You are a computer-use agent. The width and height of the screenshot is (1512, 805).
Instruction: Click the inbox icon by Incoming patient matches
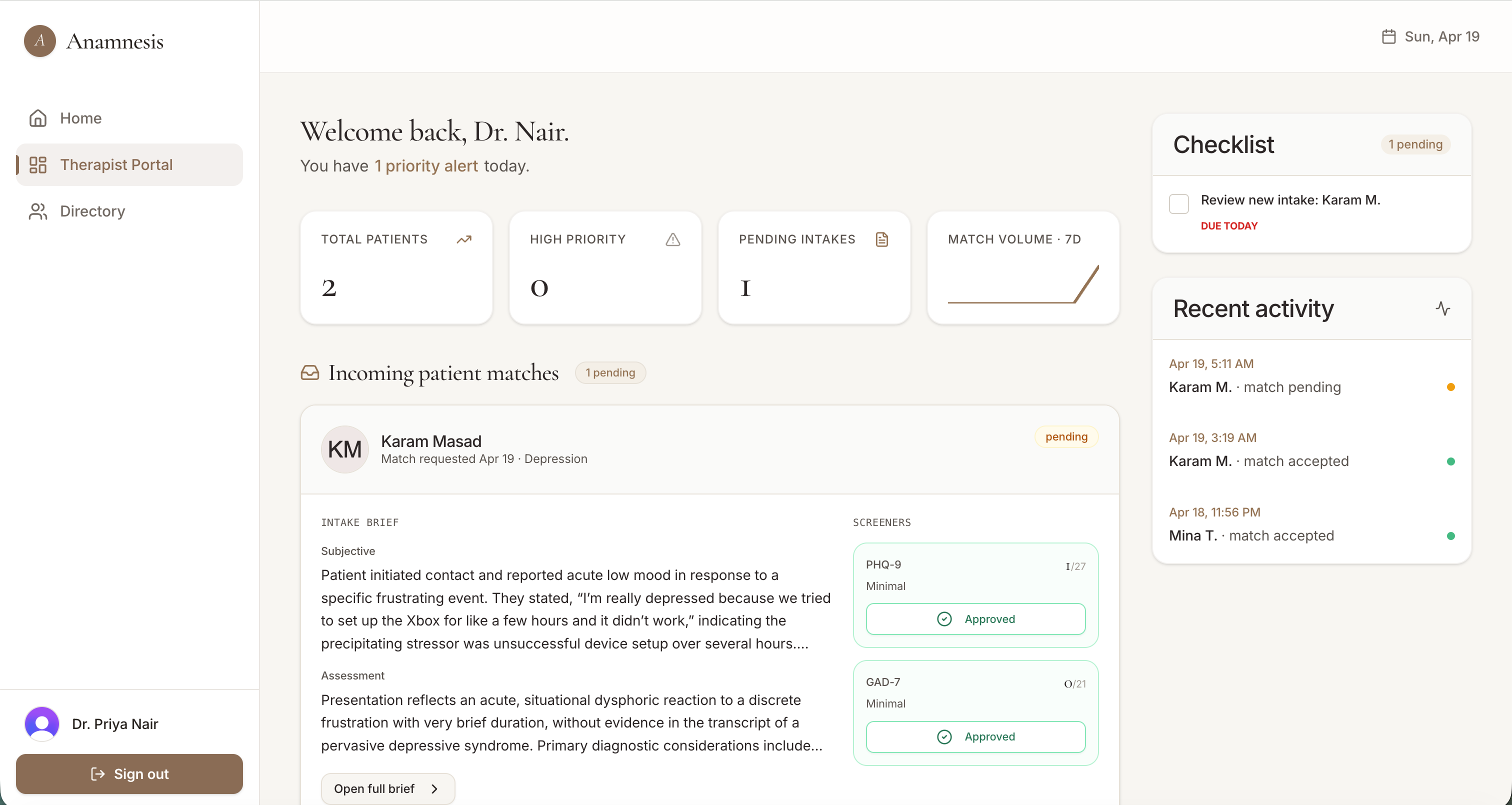coord(310,373)
